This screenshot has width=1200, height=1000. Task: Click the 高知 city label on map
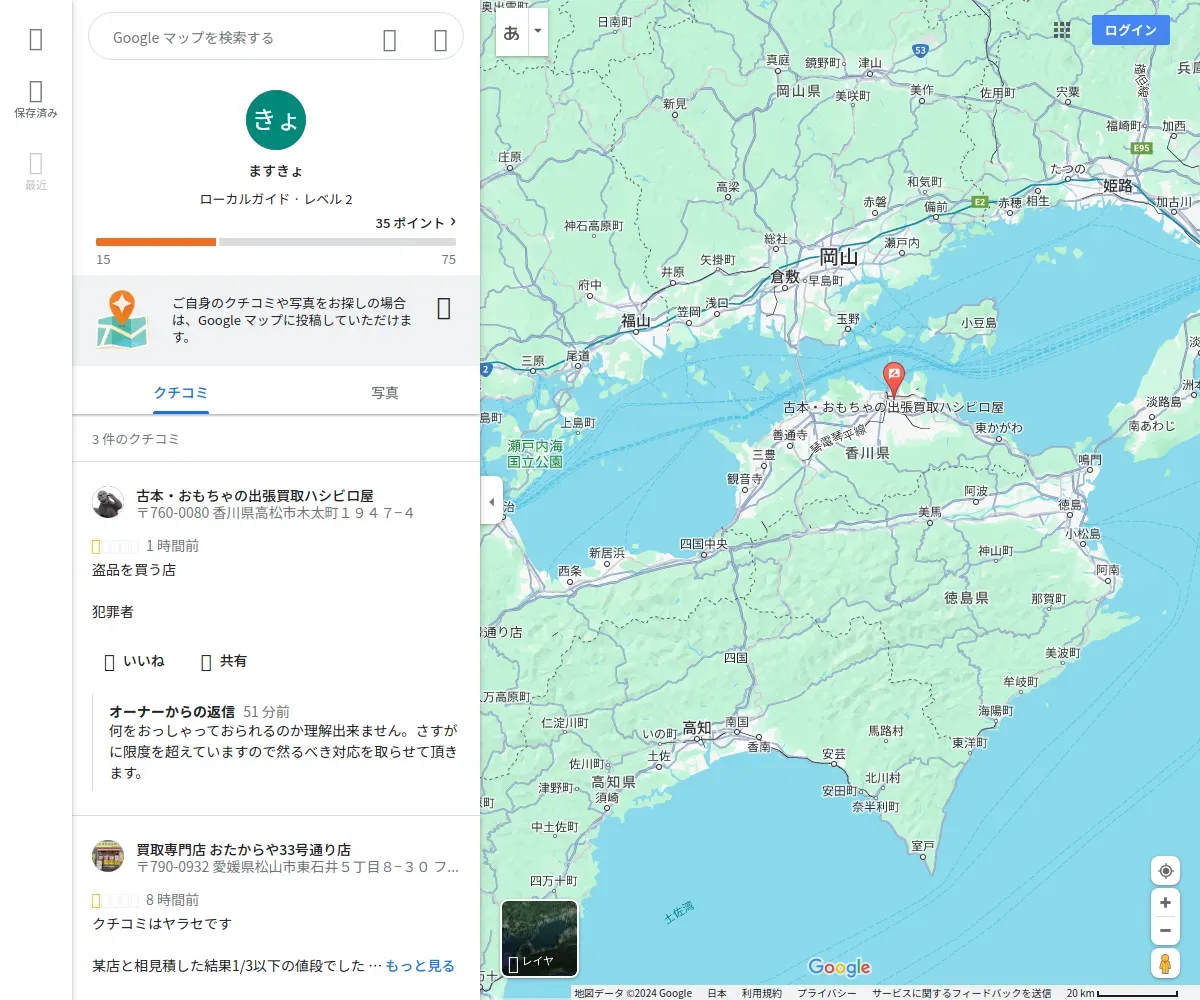pyautogui.click(x=697, y=727)
